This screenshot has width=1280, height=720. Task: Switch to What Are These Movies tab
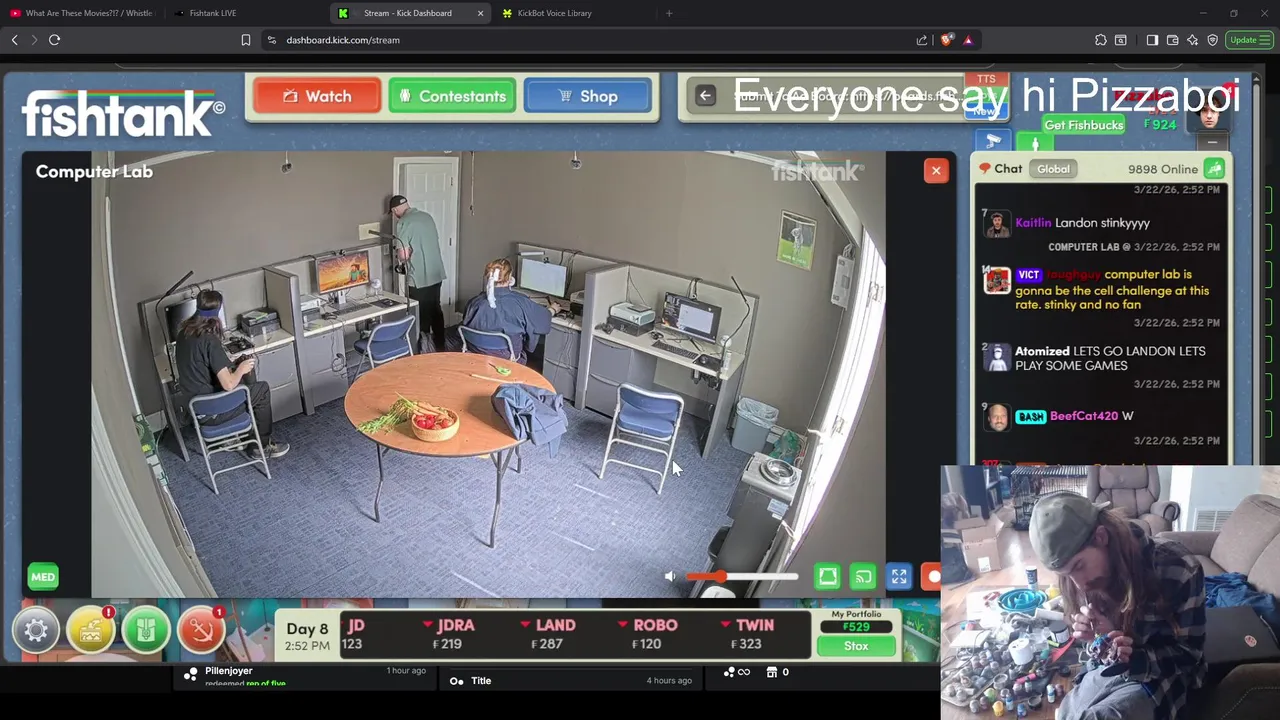82,13
